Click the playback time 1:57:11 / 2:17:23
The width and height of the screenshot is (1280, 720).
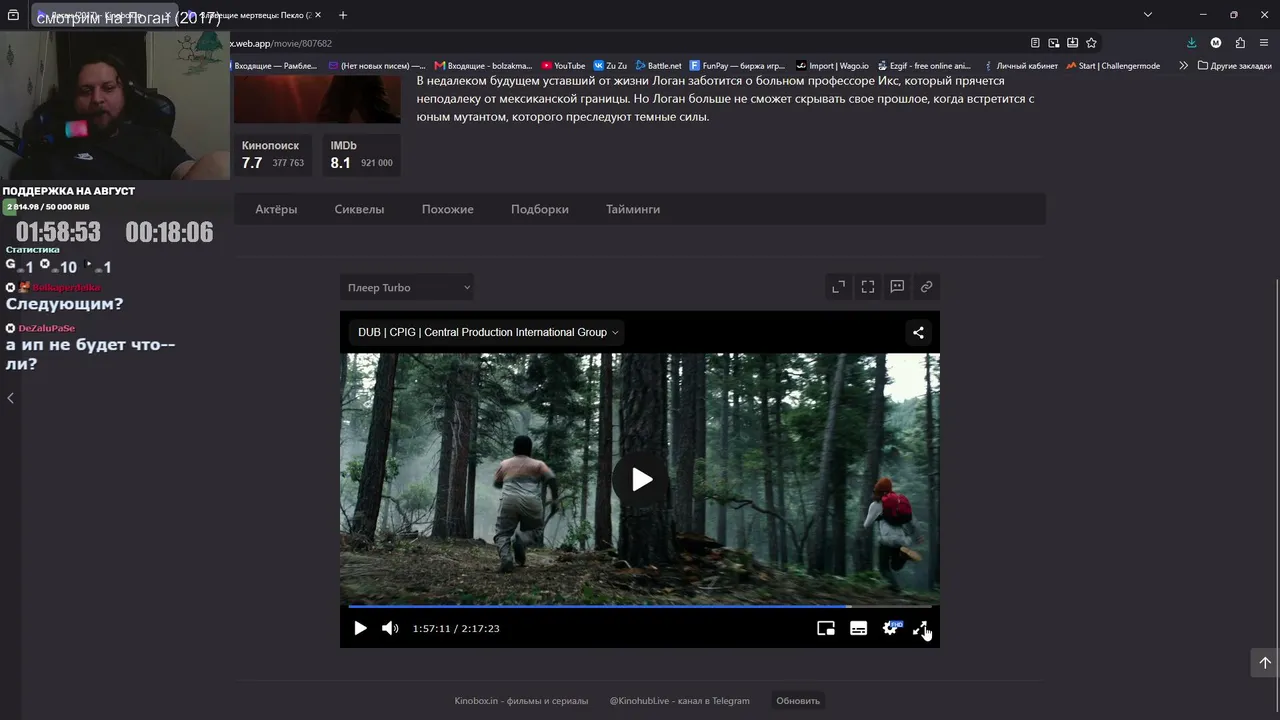click(456, 628)
